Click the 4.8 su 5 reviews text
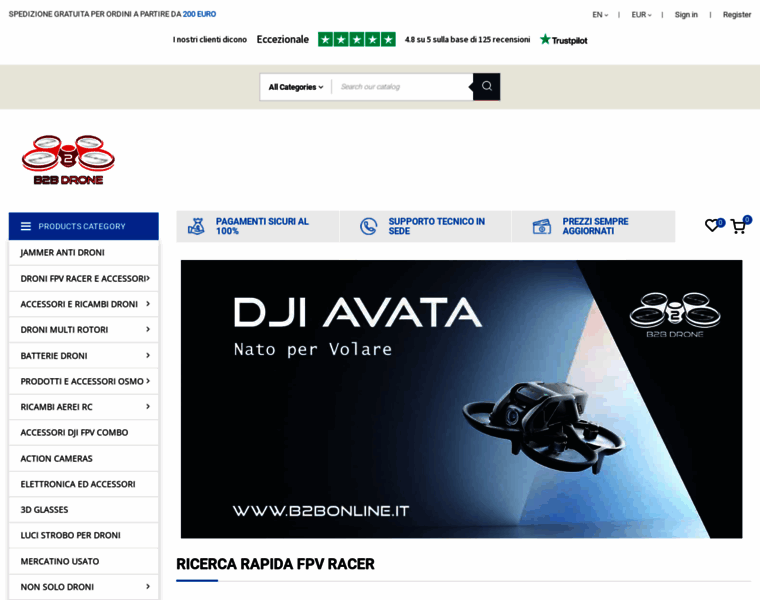The image size is (760, 600). (x=467, y=40)
